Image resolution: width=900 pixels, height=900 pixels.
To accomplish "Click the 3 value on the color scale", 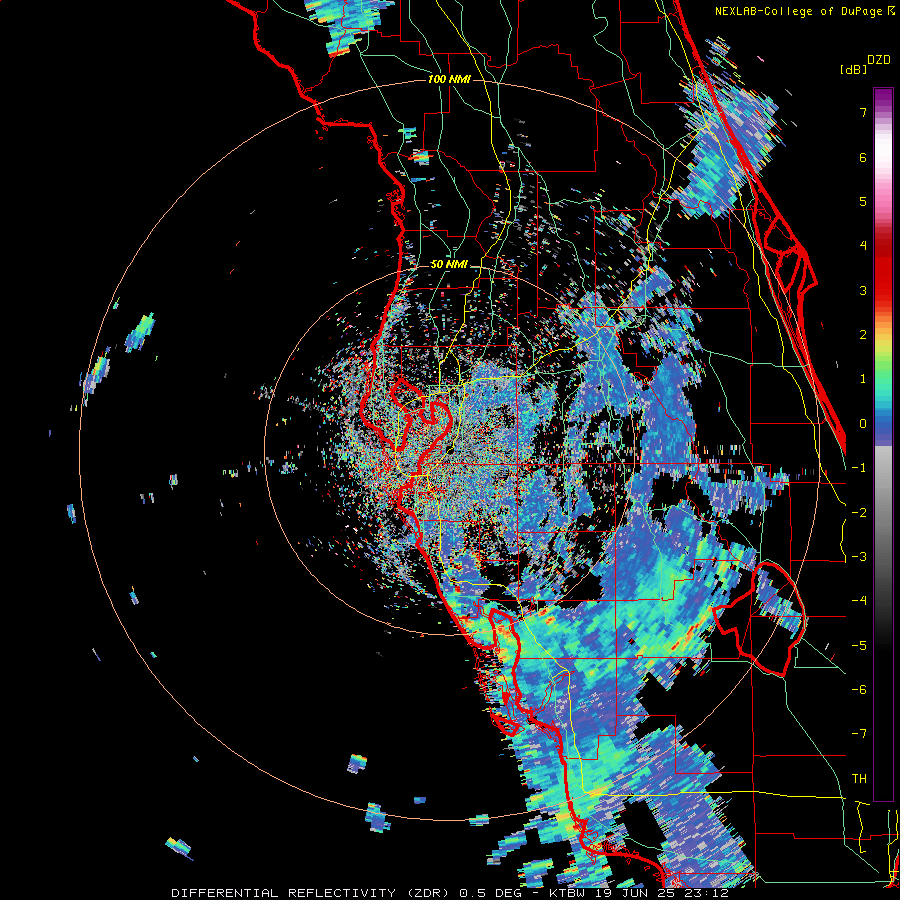I will pyautogui.click(x=863, y=290).
